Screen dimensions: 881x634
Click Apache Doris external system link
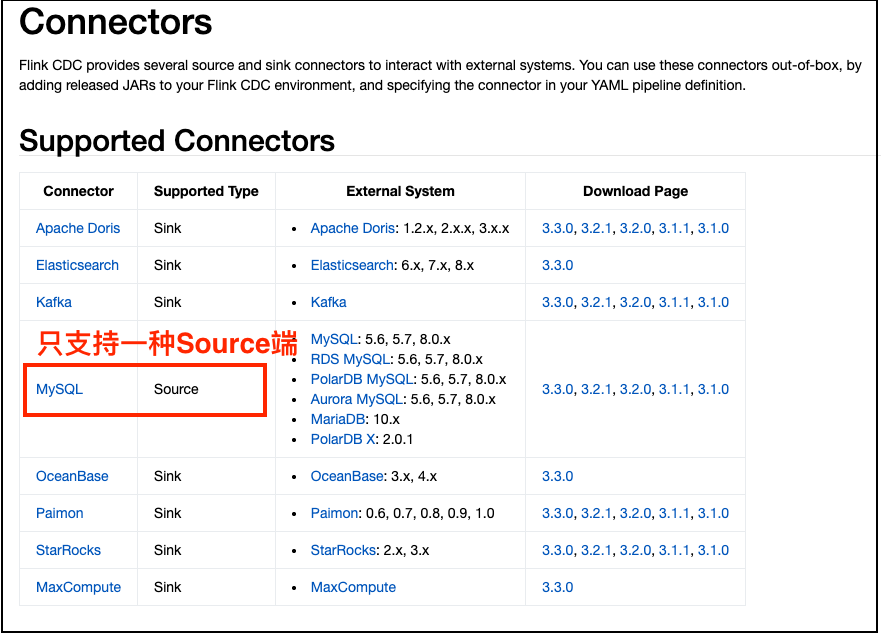tap(353, 228)
